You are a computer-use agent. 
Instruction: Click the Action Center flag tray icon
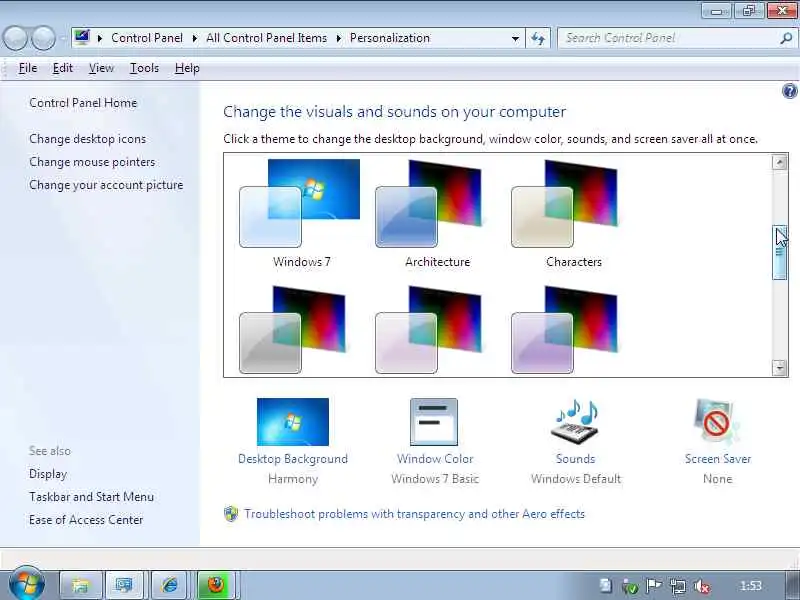654,587
